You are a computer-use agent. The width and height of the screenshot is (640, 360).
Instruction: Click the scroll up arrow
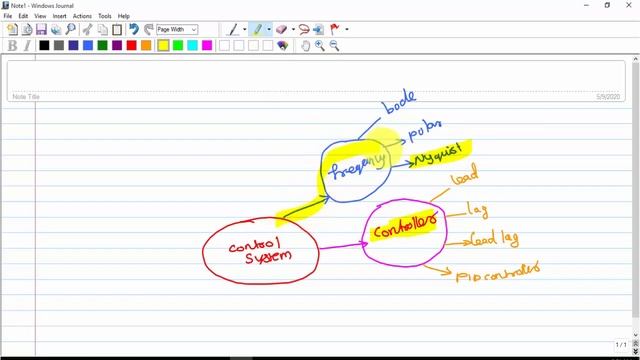coord(636,59)
